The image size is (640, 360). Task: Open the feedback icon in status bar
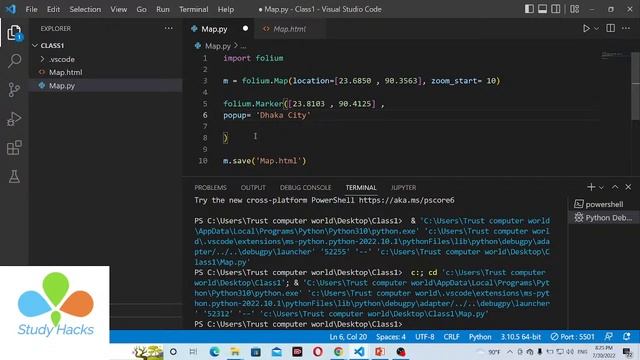click(x=608, y=337)
